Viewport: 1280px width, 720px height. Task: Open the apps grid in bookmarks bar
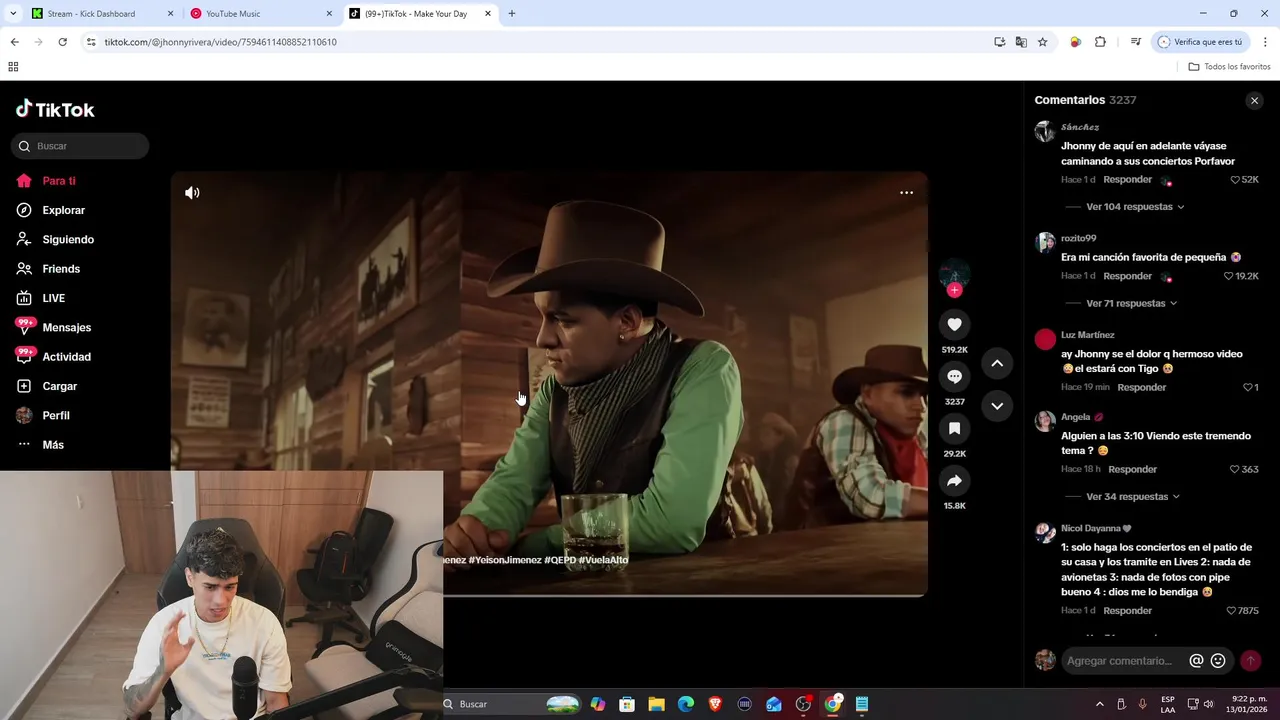click(x=13, y=67)
